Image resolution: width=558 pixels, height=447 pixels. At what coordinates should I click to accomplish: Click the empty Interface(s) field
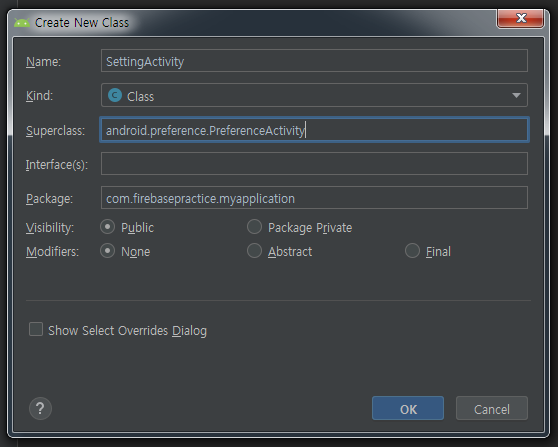314,164
